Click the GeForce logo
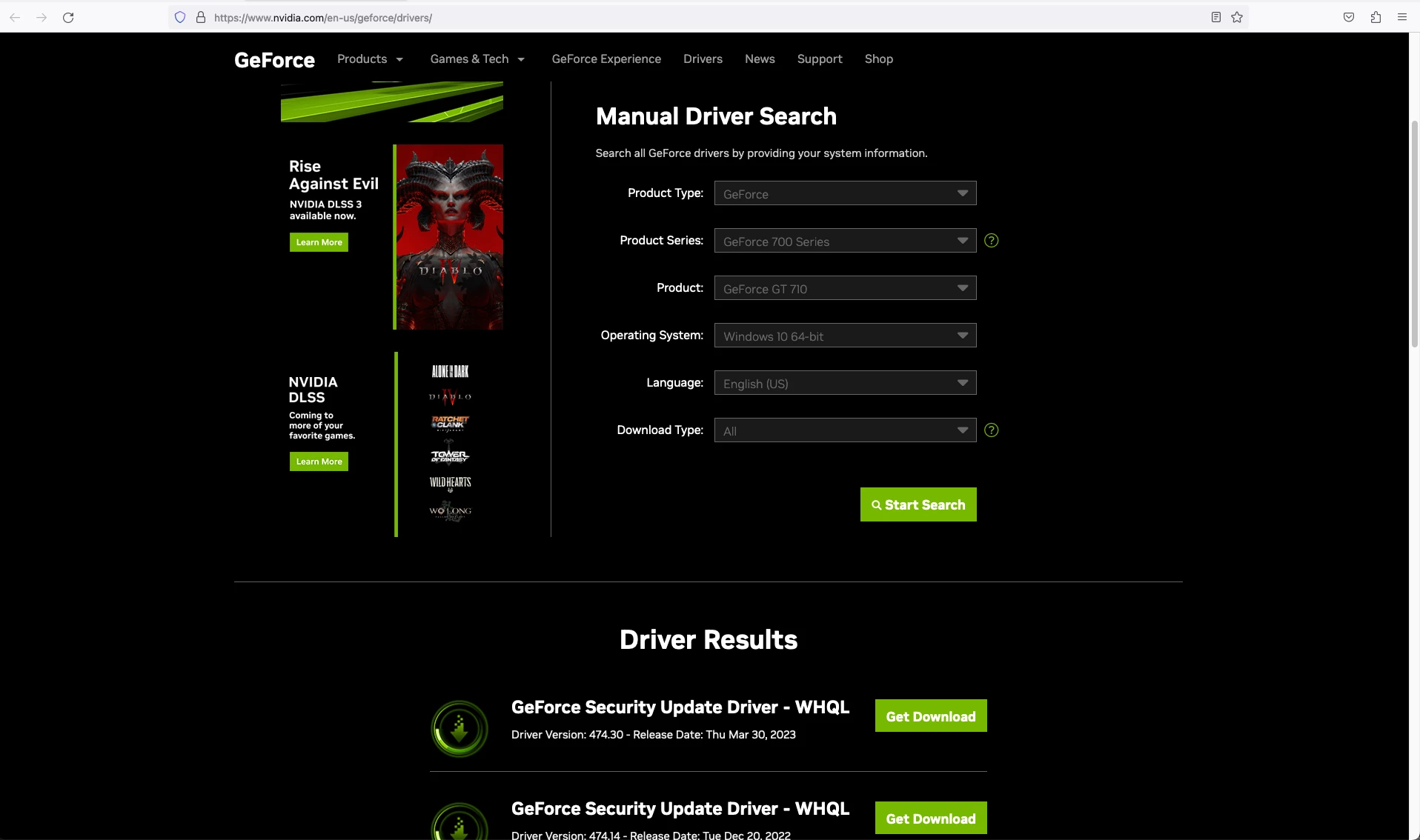1420x840 pixels. 274,60
